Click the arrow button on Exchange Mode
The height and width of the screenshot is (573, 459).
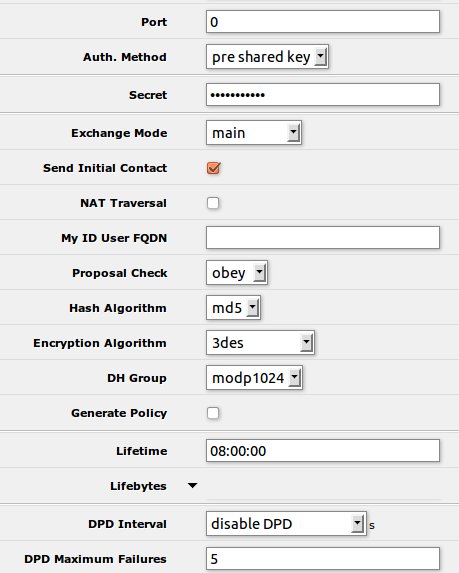(x=293, y=133)
